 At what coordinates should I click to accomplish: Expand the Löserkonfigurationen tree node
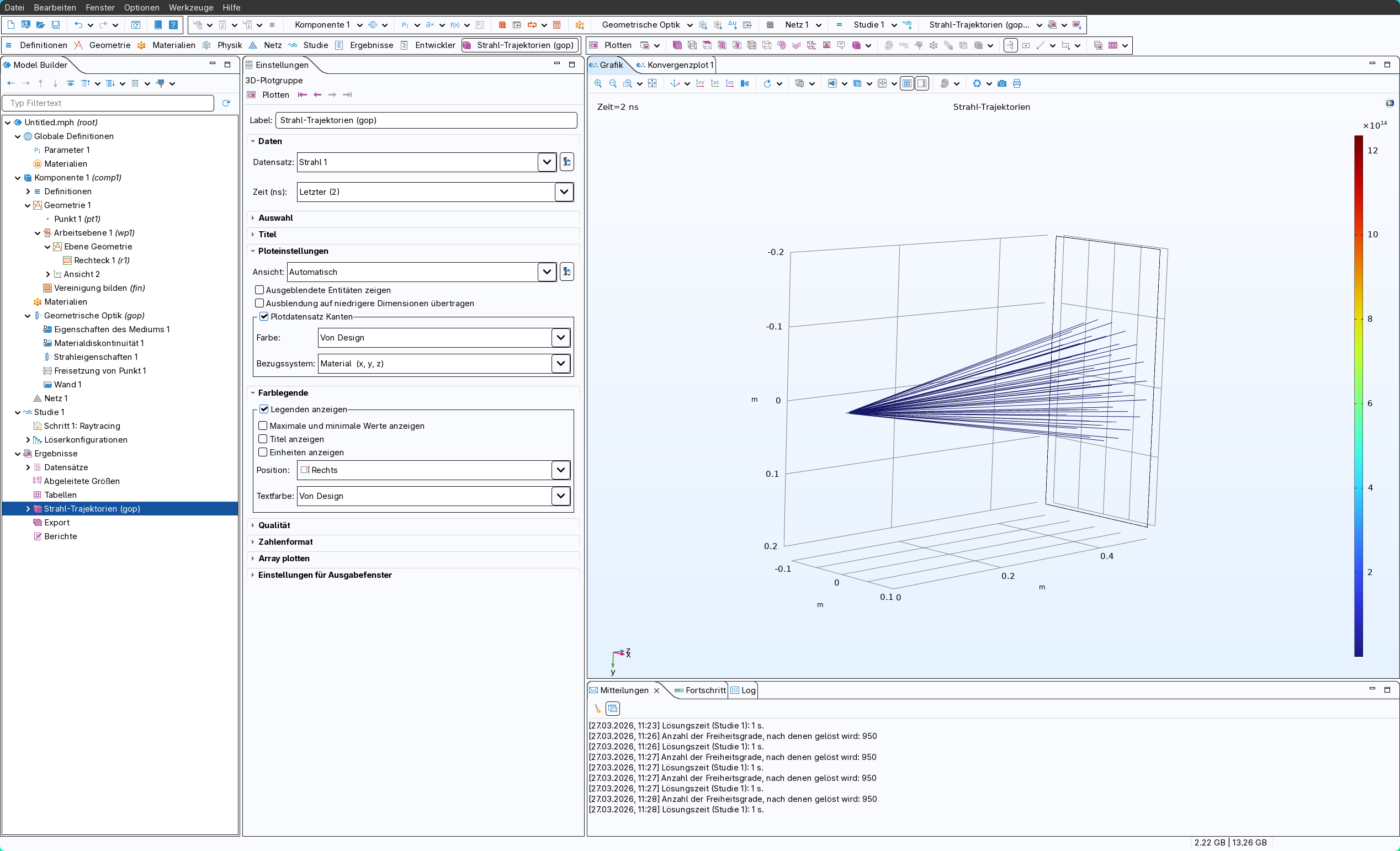(x=28, y=440)
